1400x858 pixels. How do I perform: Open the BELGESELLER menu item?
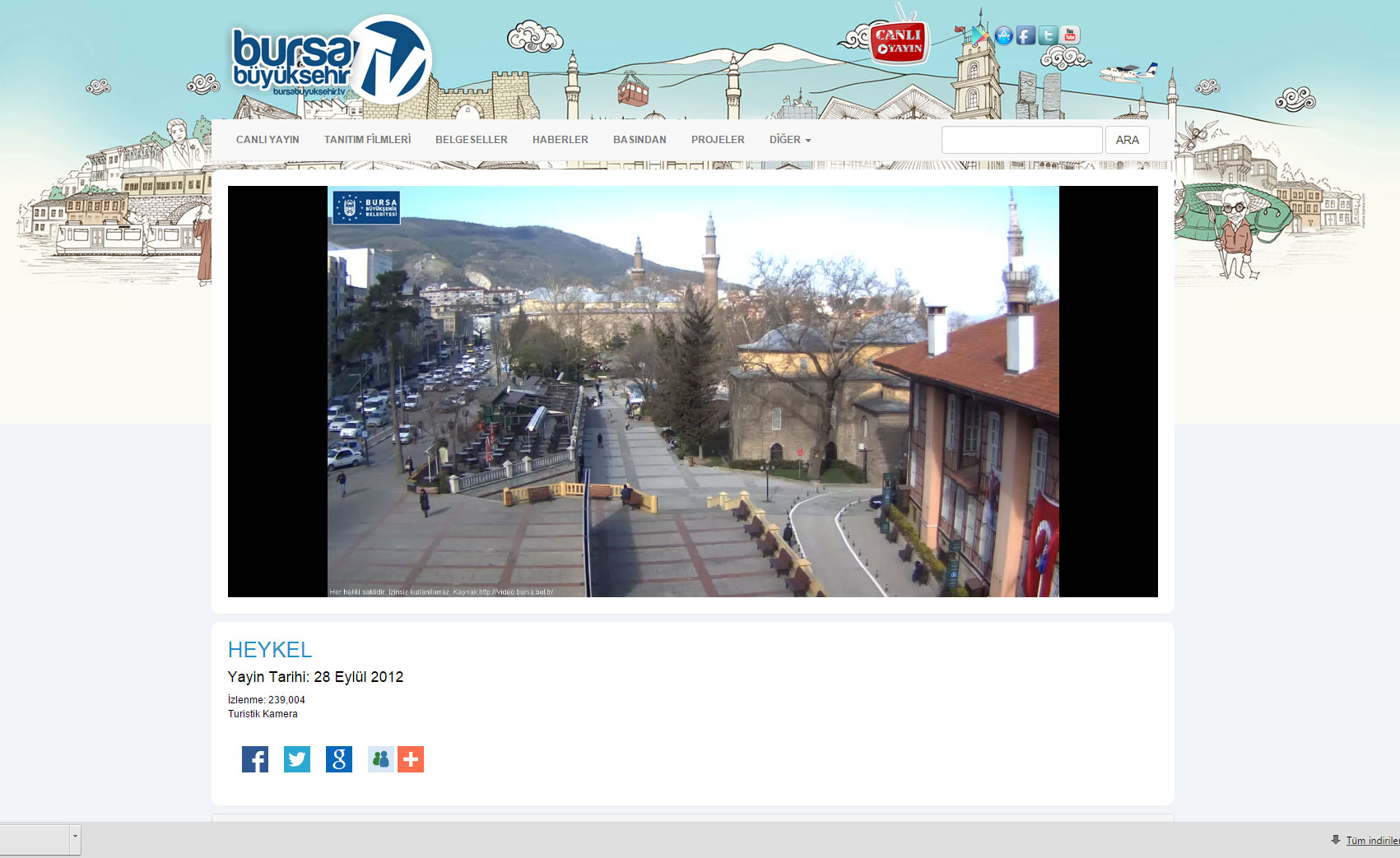point(472,140)
